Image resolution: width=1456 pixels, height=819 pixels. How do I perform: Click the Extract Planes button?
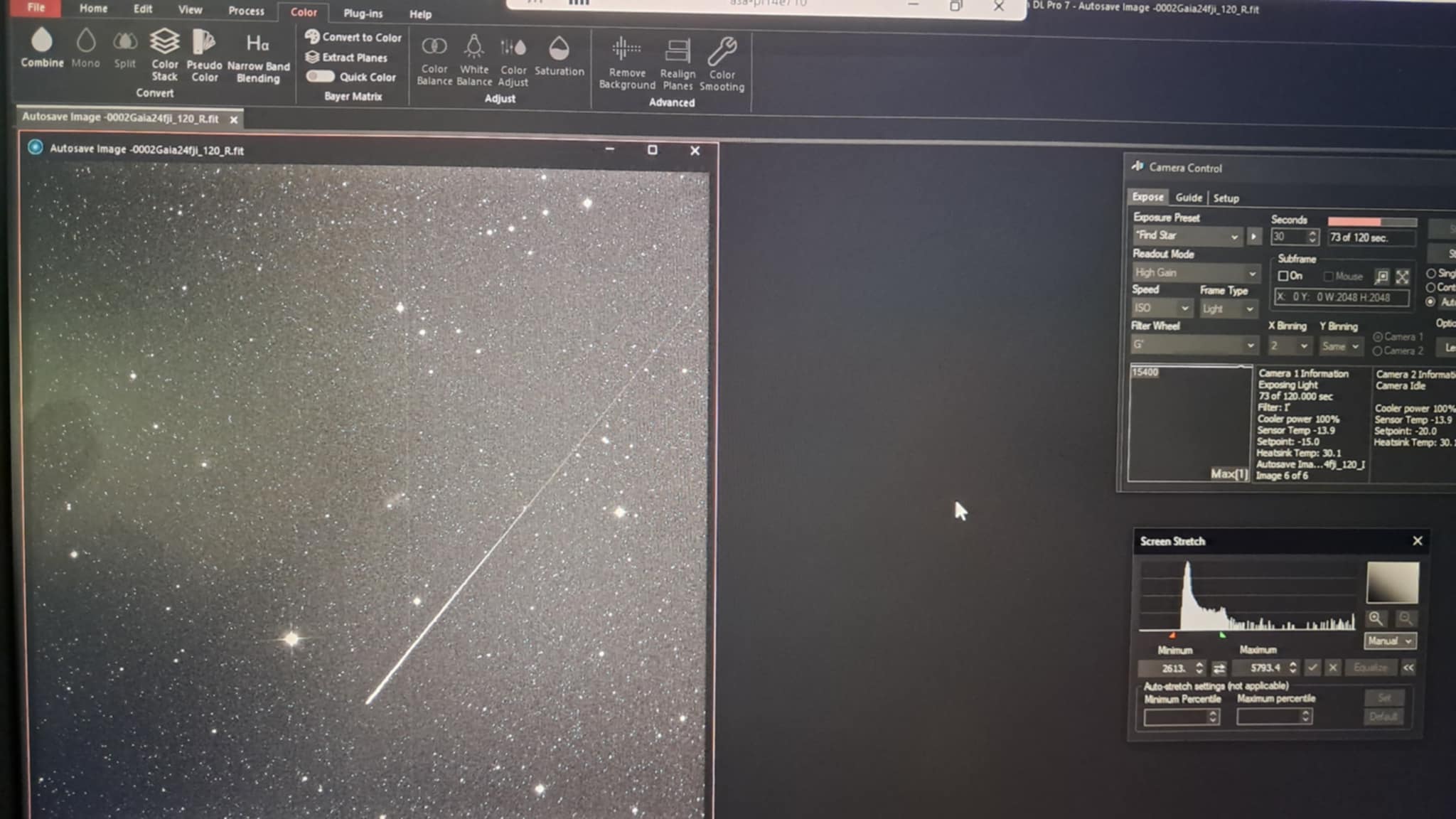click(x=346, y=58)
